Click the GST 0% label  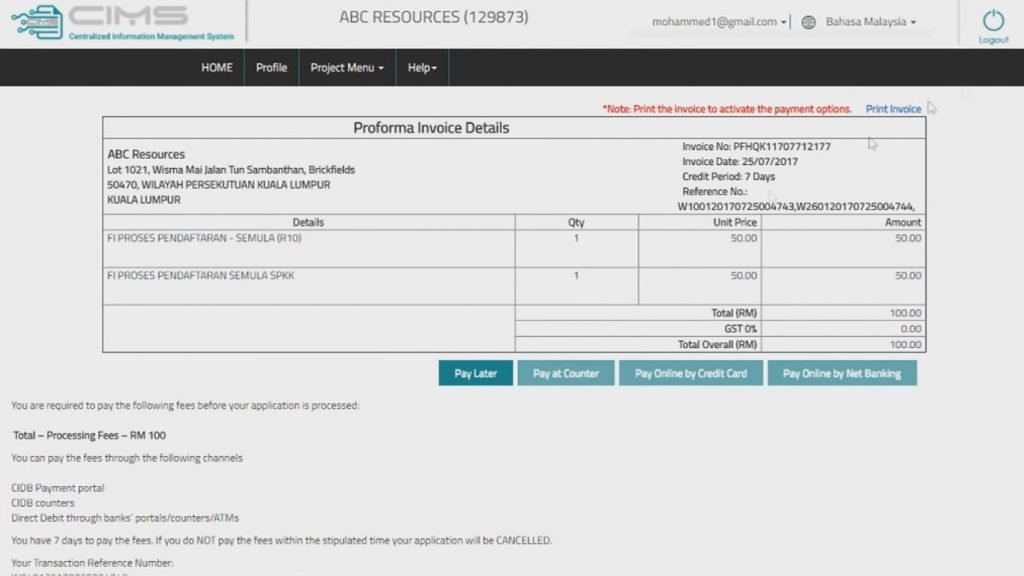pos(740,328)
